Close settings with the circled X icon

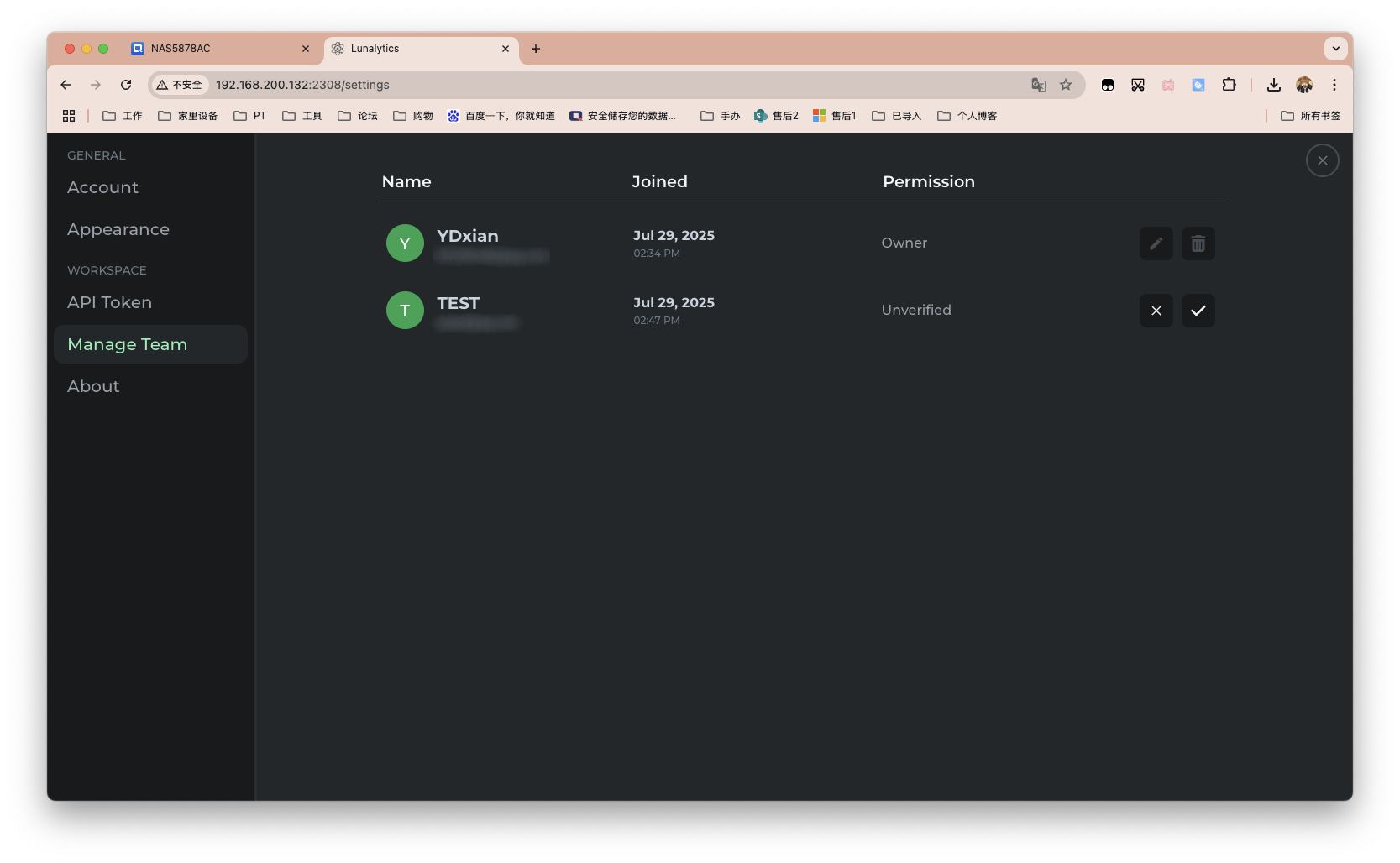[1322, 160]
